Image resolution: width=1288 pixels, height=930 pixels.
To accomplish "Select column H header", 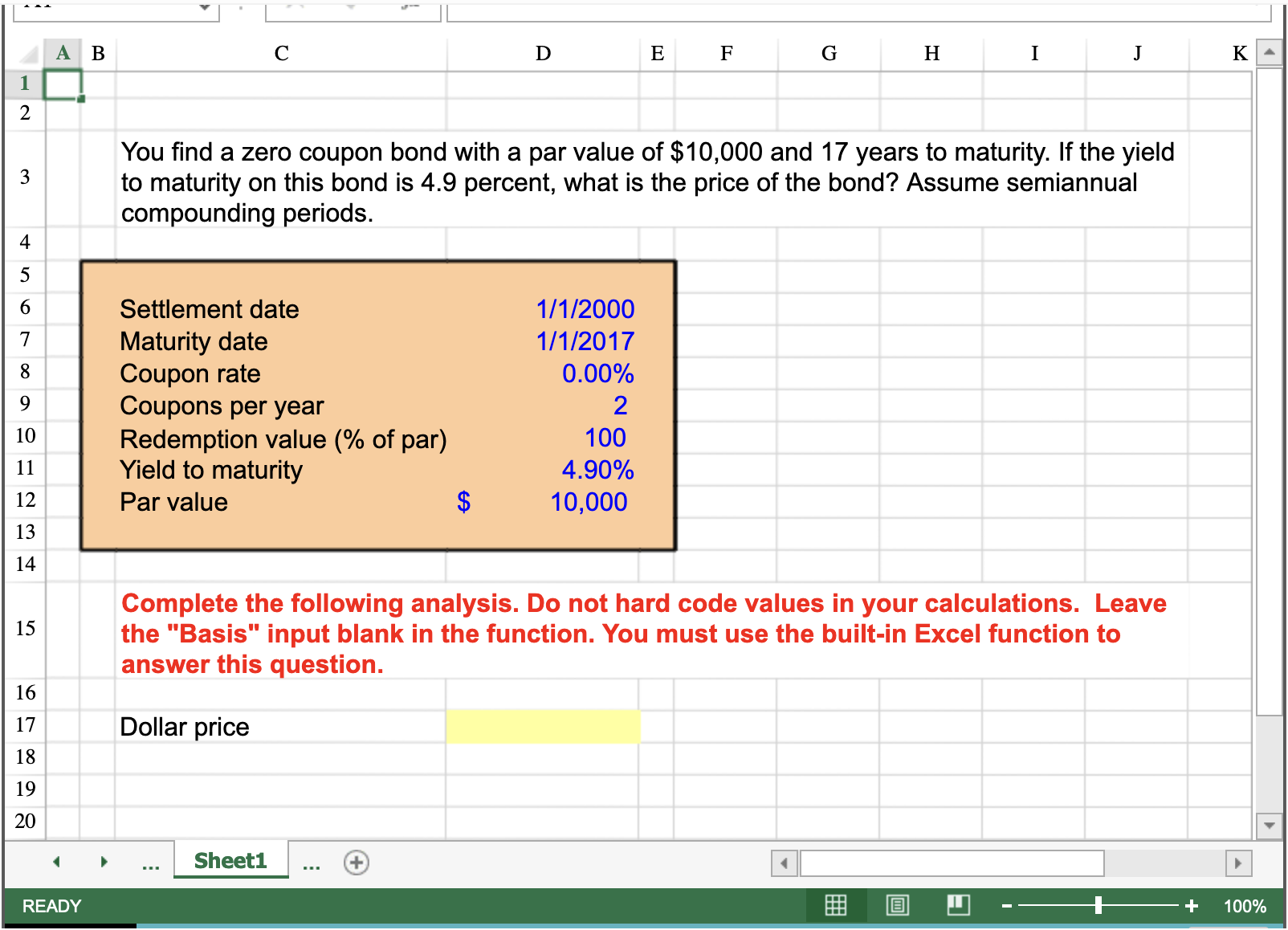I will pyautogui.click(x=931, y=54).
